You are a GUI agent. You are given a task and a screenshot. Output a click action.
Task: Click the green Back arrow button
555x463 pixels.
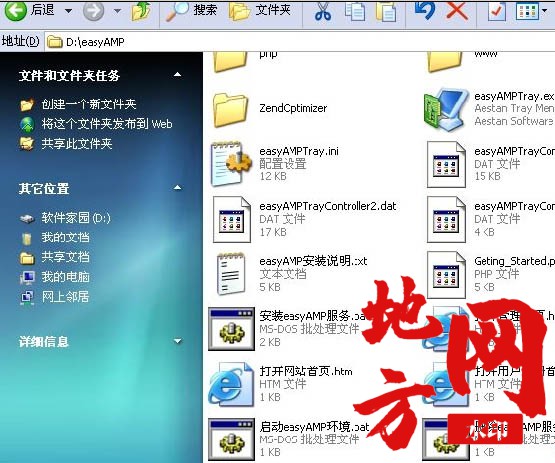[15, 11]
